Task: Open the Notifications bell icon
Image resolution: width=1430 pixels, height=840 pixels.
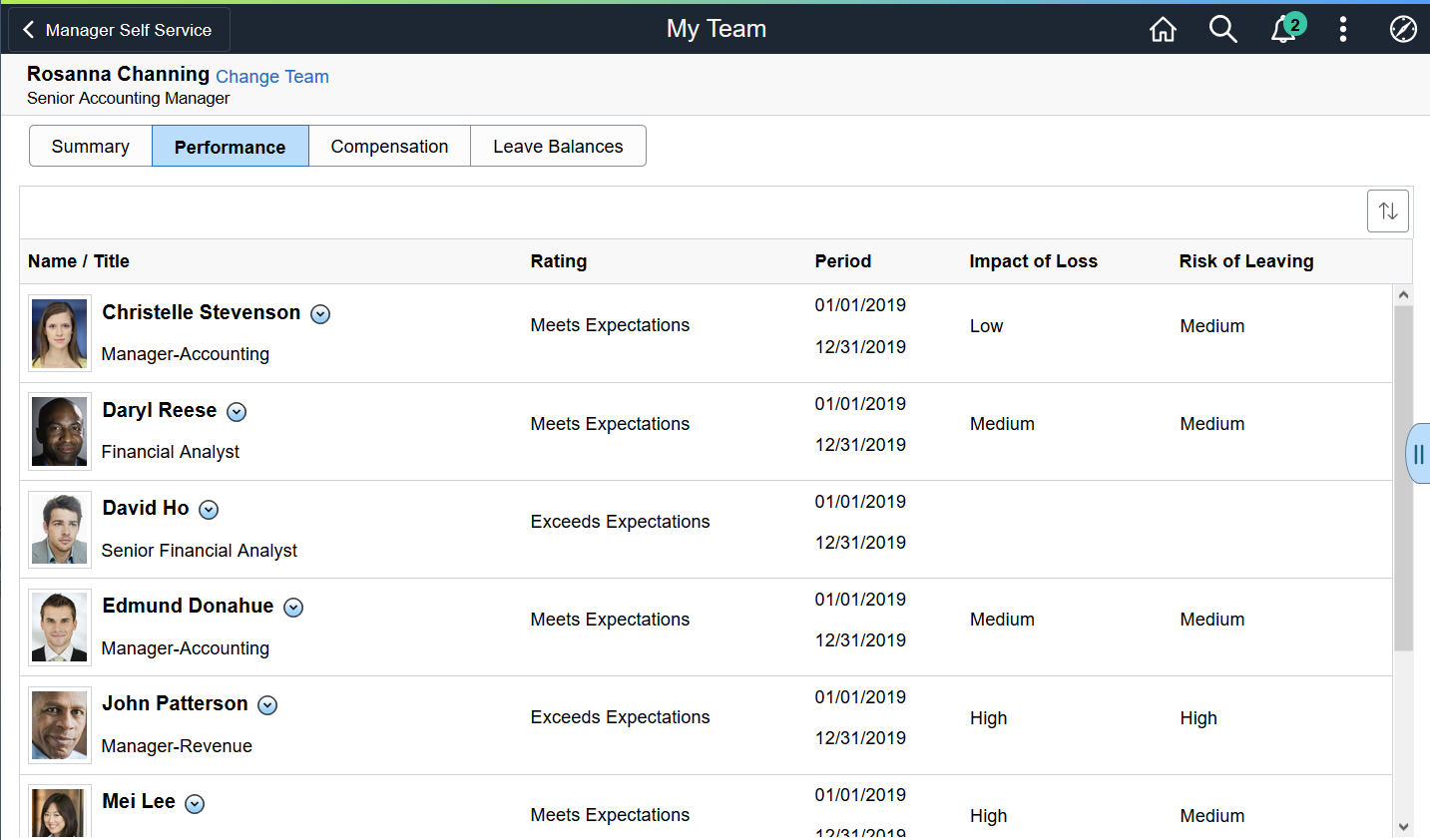Action: pyautogui.click(x=1285, y=28)
